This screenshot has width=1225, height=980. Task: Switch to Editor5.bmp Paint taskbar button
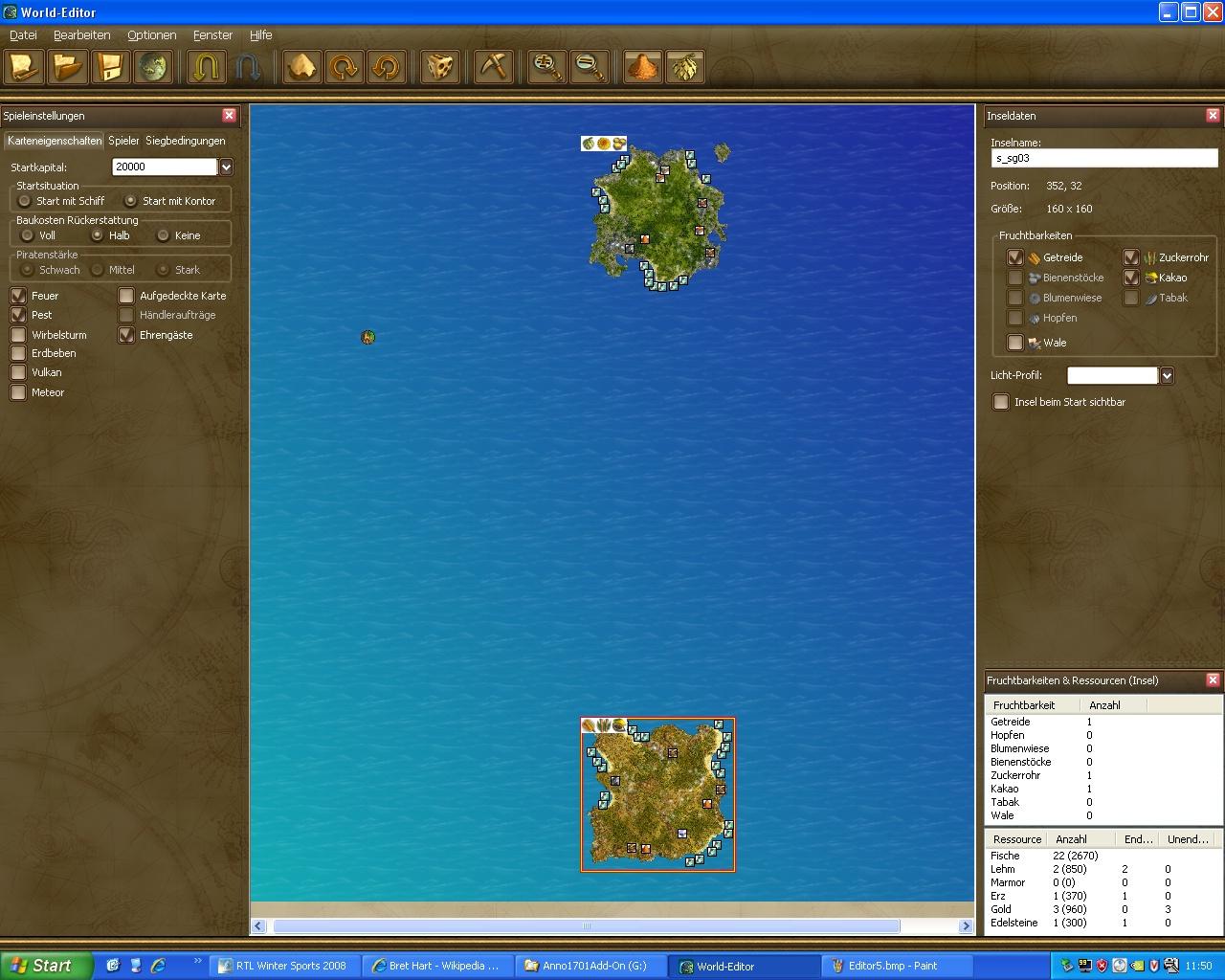(899, 966)
